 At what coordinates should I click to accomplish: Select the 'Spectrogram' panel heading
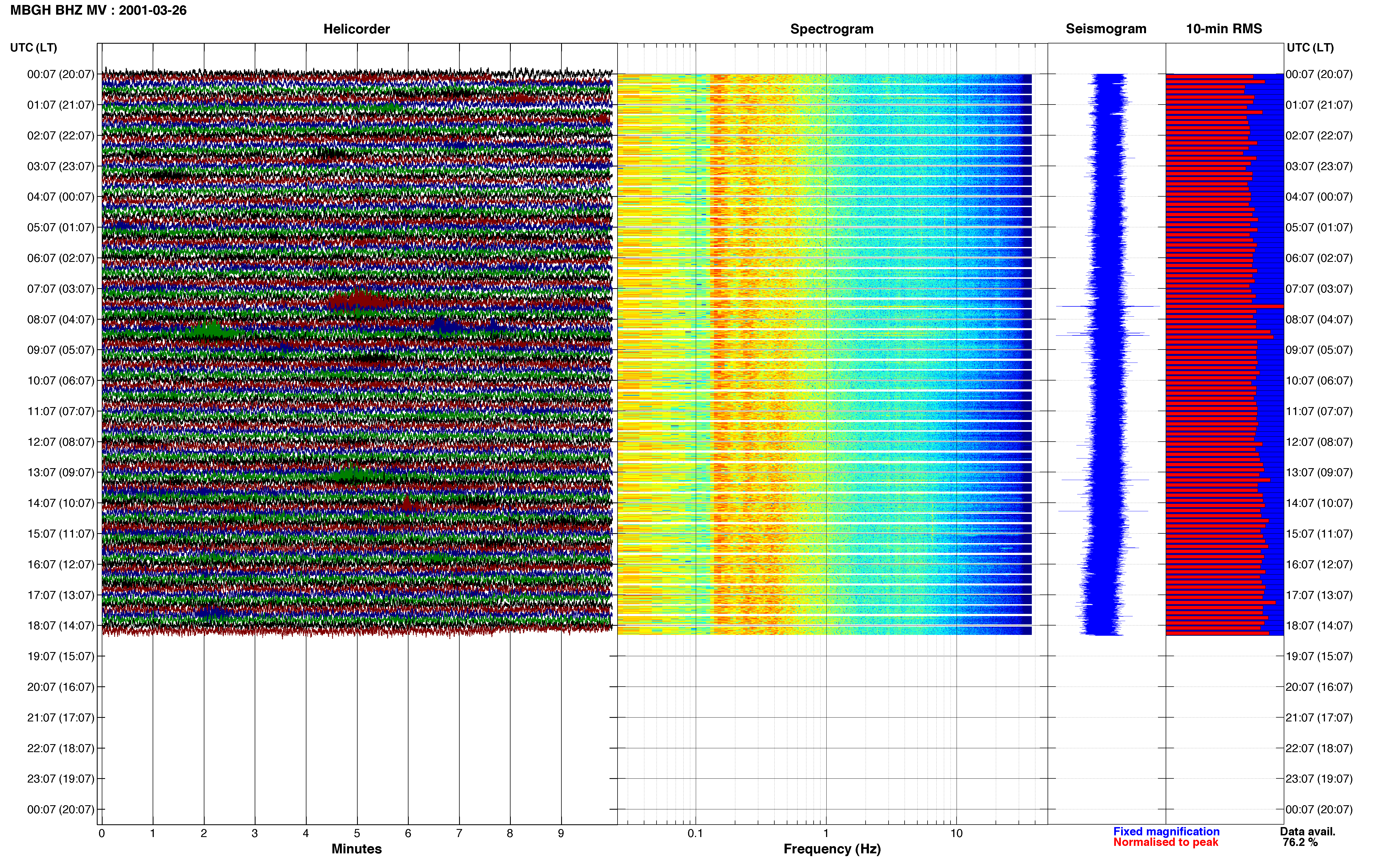click(x=832, y=29)
